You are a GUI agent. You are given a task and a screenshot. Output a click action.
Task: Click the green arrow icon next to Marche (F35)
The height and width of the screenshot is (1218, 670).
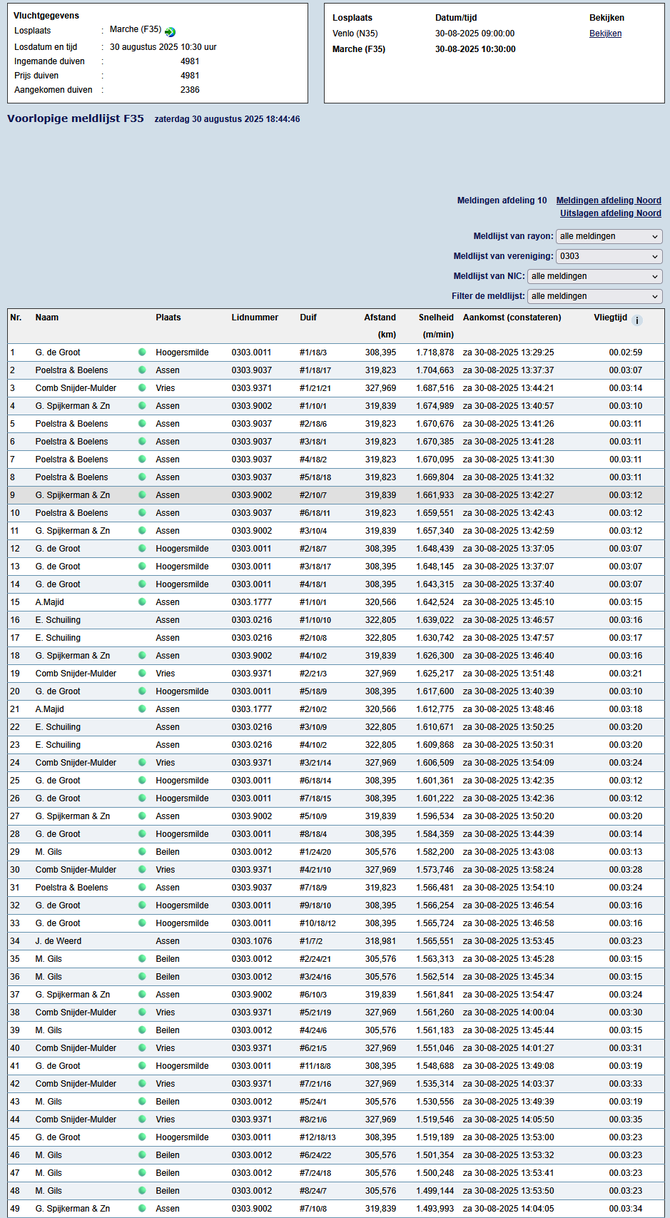(170, 32)
